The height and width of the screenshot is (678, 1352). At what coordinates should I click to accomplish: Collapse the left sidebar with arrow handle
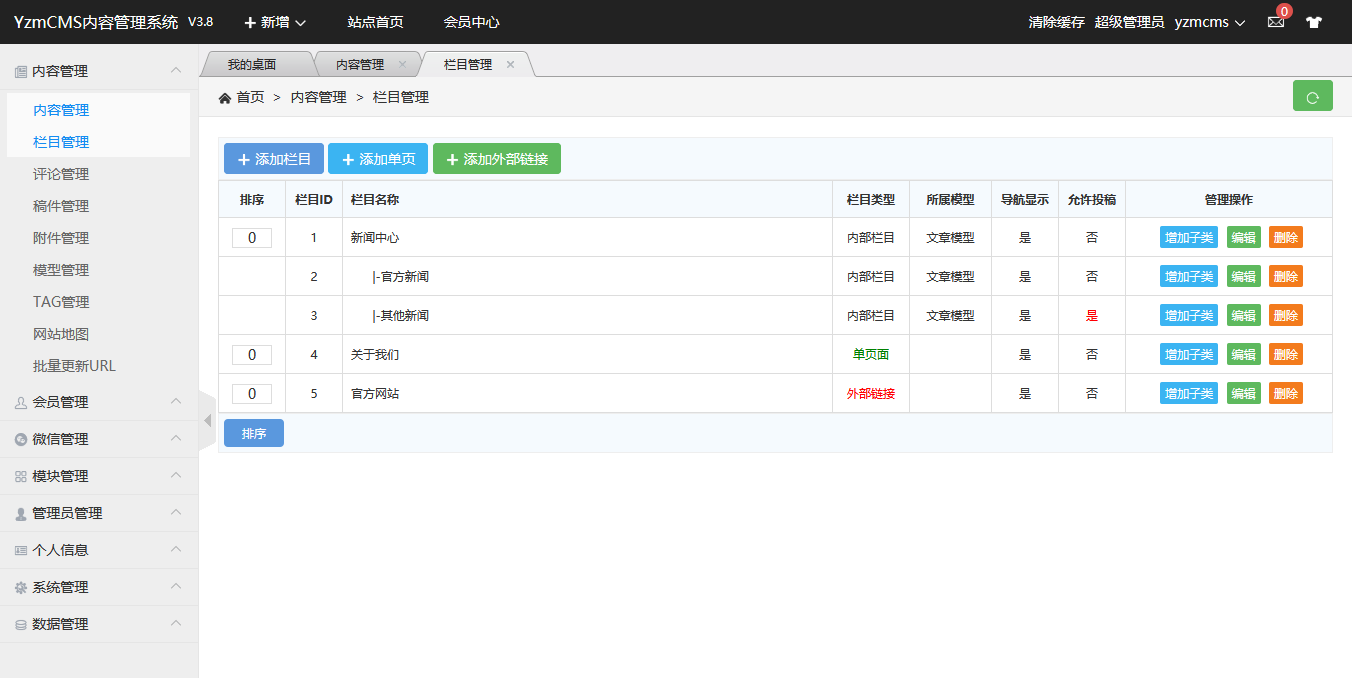(x=207, y=420)
